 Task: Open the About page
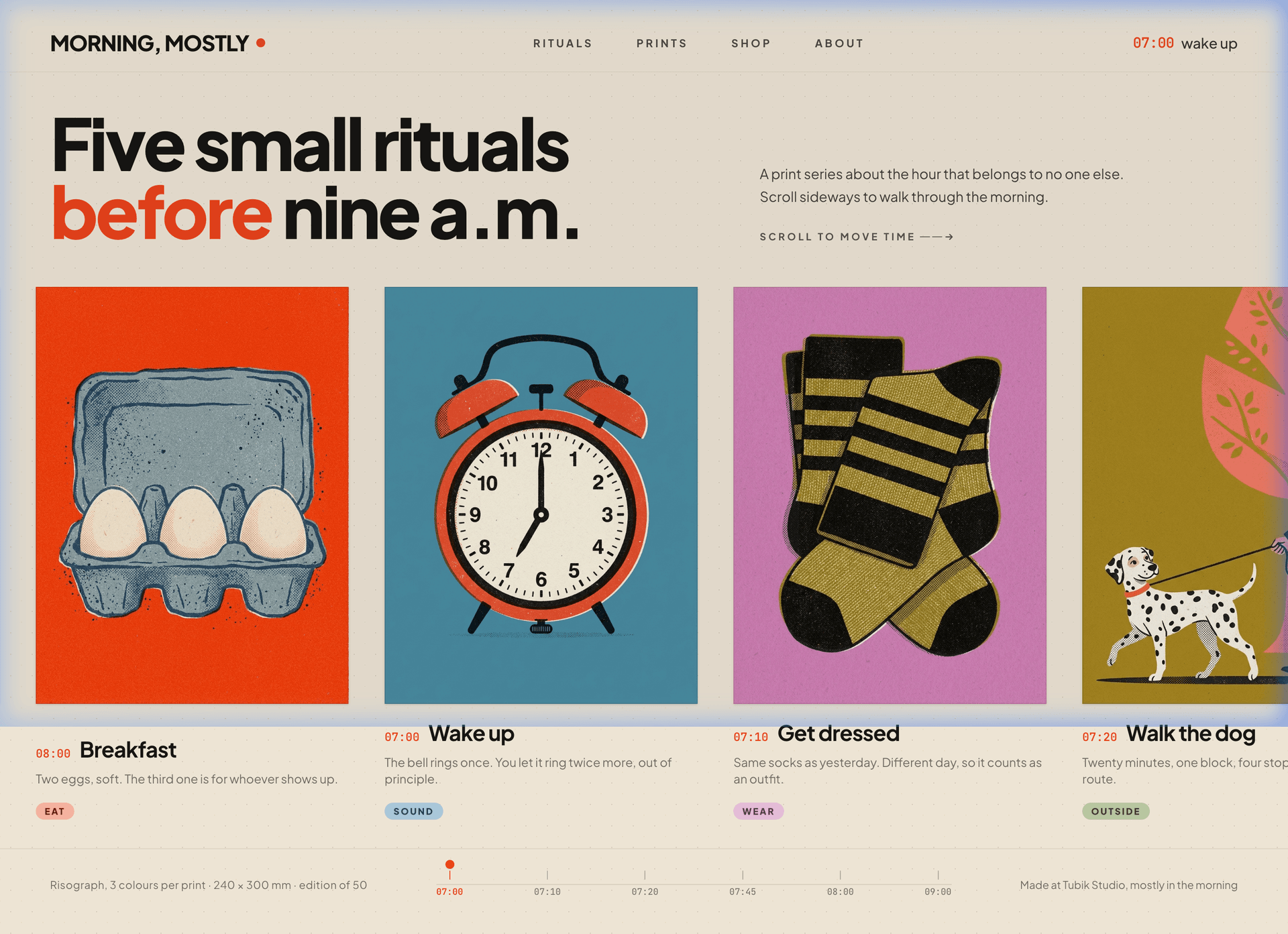[x=839, y=44]
